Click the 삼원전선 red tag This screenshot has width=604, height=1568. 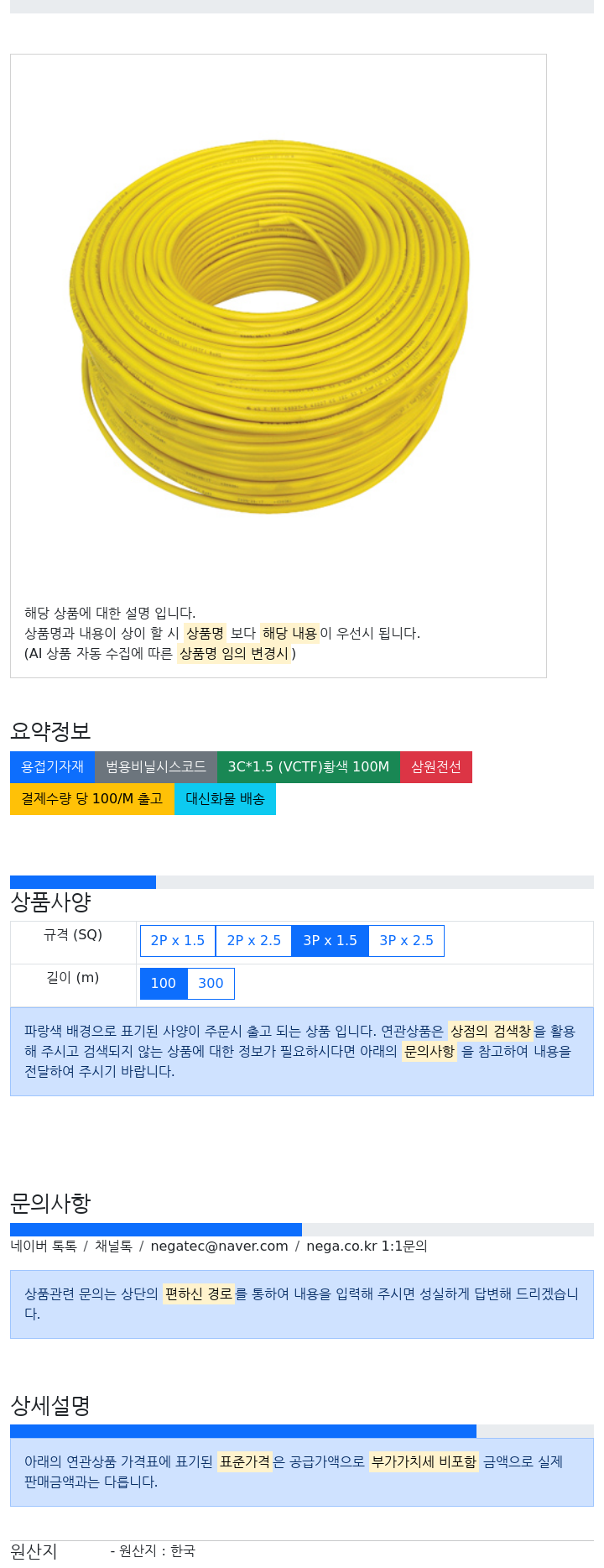(x=436, y=767)
